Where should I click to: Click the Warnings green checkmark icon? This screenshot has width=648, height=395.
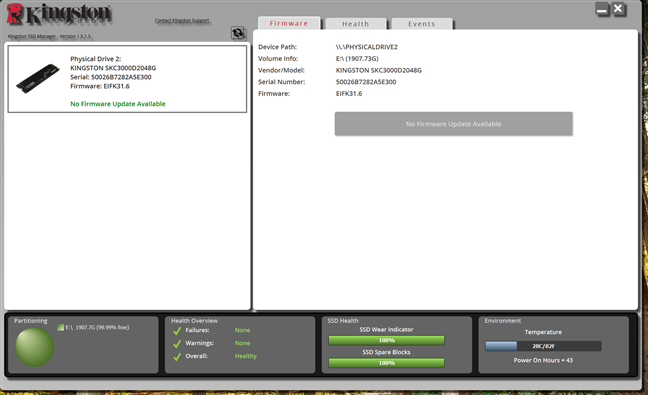click(177, 343)
